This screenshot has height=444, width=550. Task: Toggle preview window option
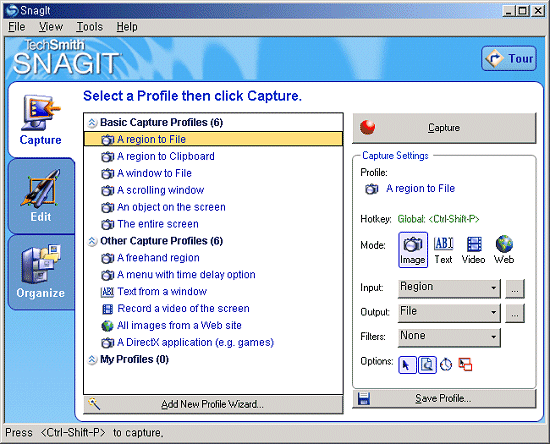tap(427, 365)
